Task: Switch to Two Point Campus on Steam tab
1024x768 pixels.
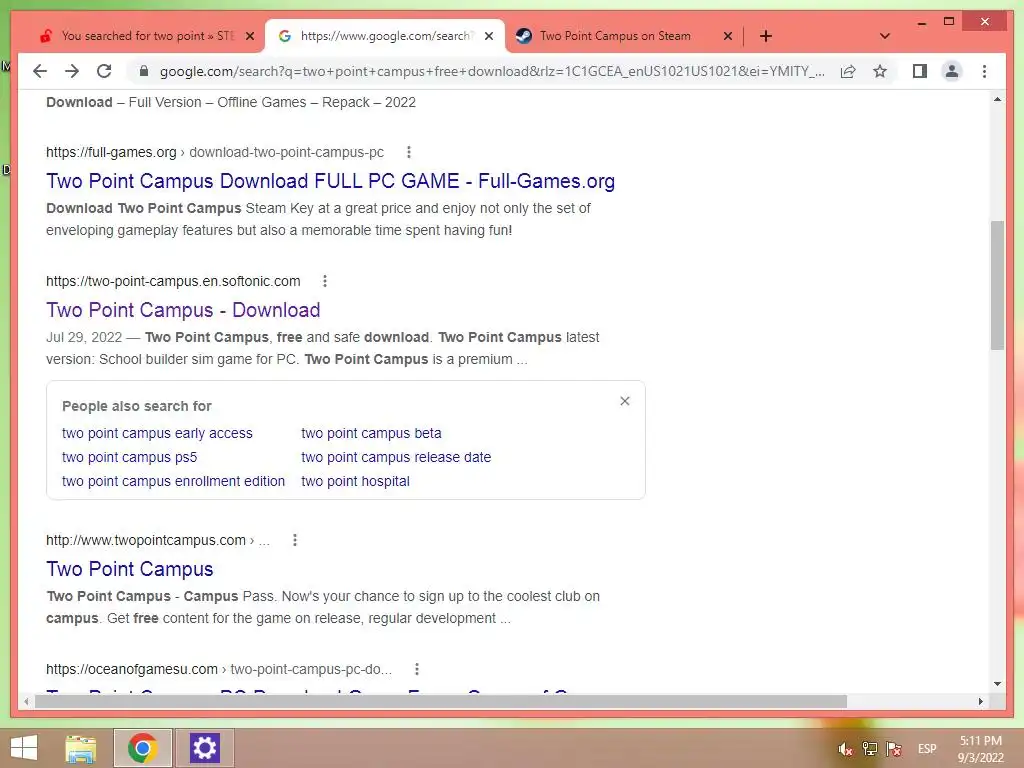Action: 614,36
